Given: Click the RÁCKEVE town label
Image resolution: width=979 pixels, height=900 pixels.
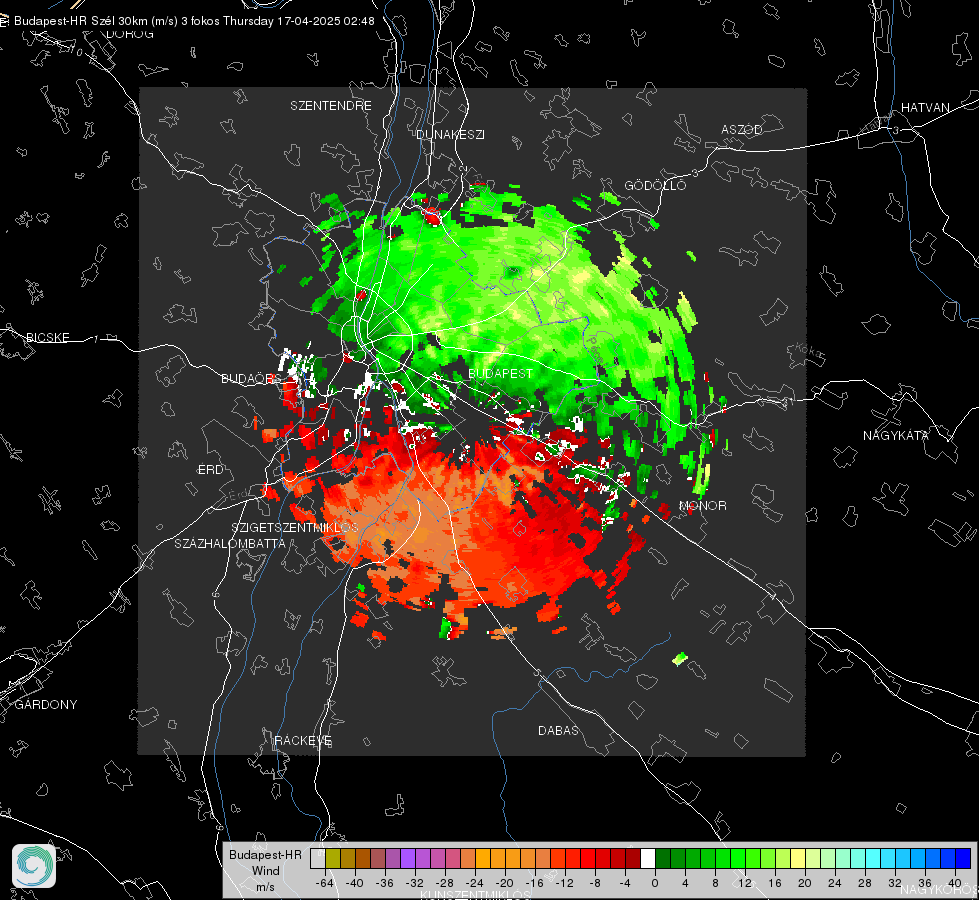Looking at the screenshot, I should [x=303, y=740].
